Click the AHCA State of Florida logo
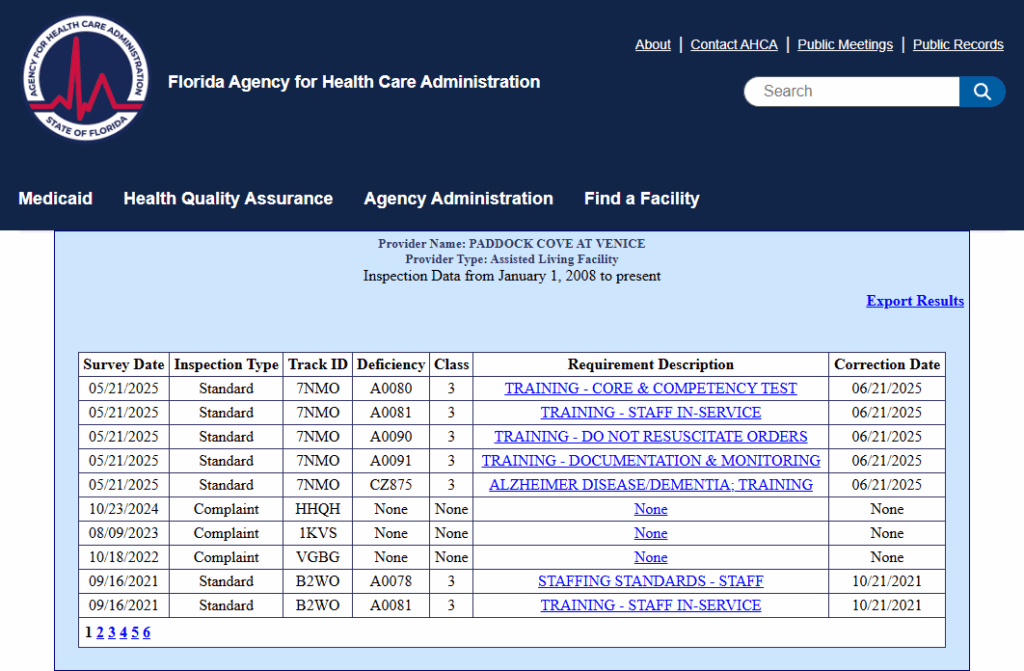Screen dimensions: 1024x671 click(x=86, y=78)
